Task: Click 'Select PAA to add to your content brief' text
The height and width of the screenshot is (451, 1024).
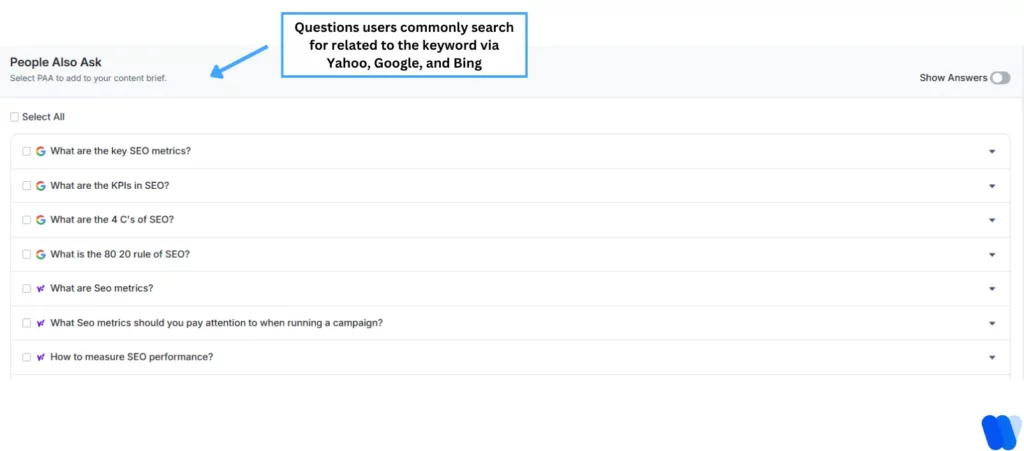Action: click(88, 78)
